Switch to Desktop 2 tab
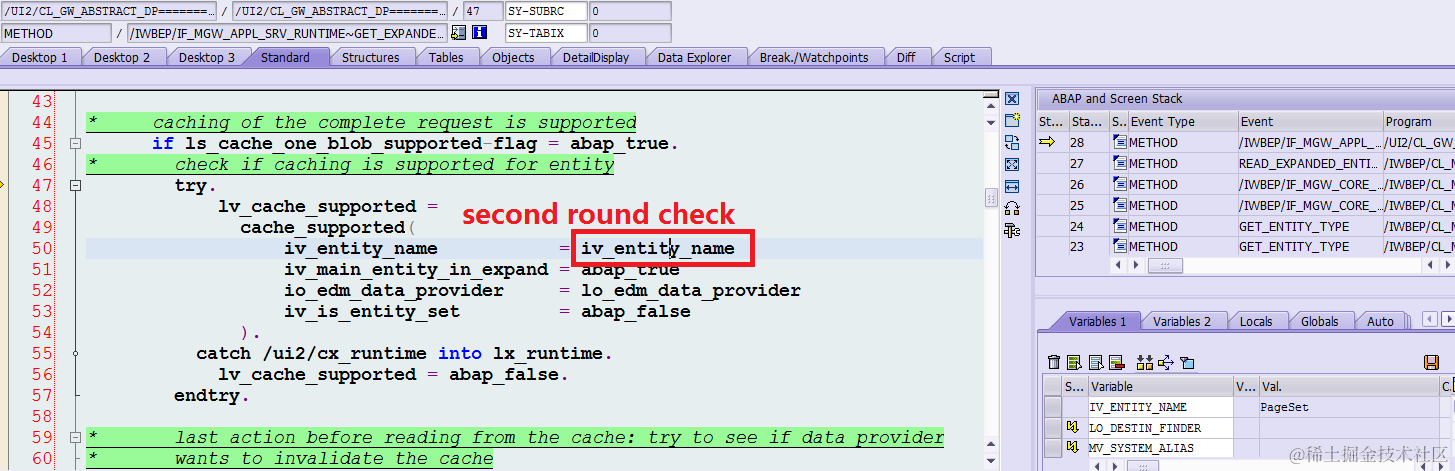The height and width of the screenshot is (471, 1455). (122, 57)
